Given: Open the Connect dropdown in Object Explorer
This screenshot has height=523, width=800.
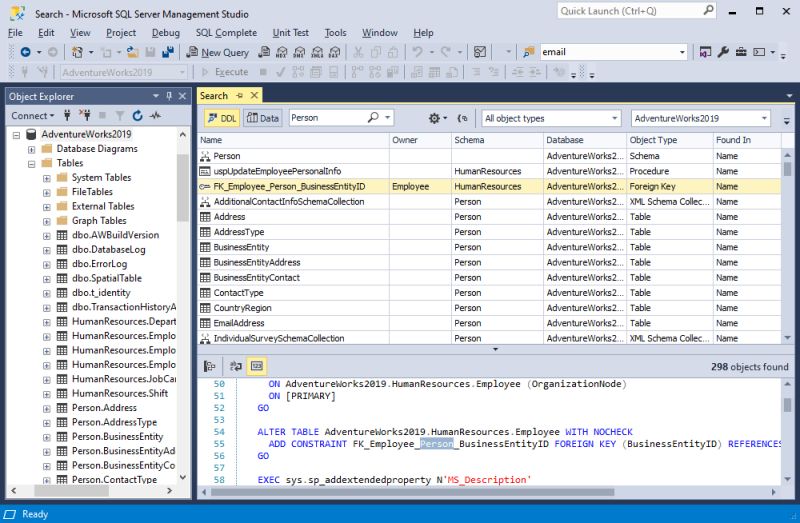Looking at the screenshot, I should coord(33,116).
